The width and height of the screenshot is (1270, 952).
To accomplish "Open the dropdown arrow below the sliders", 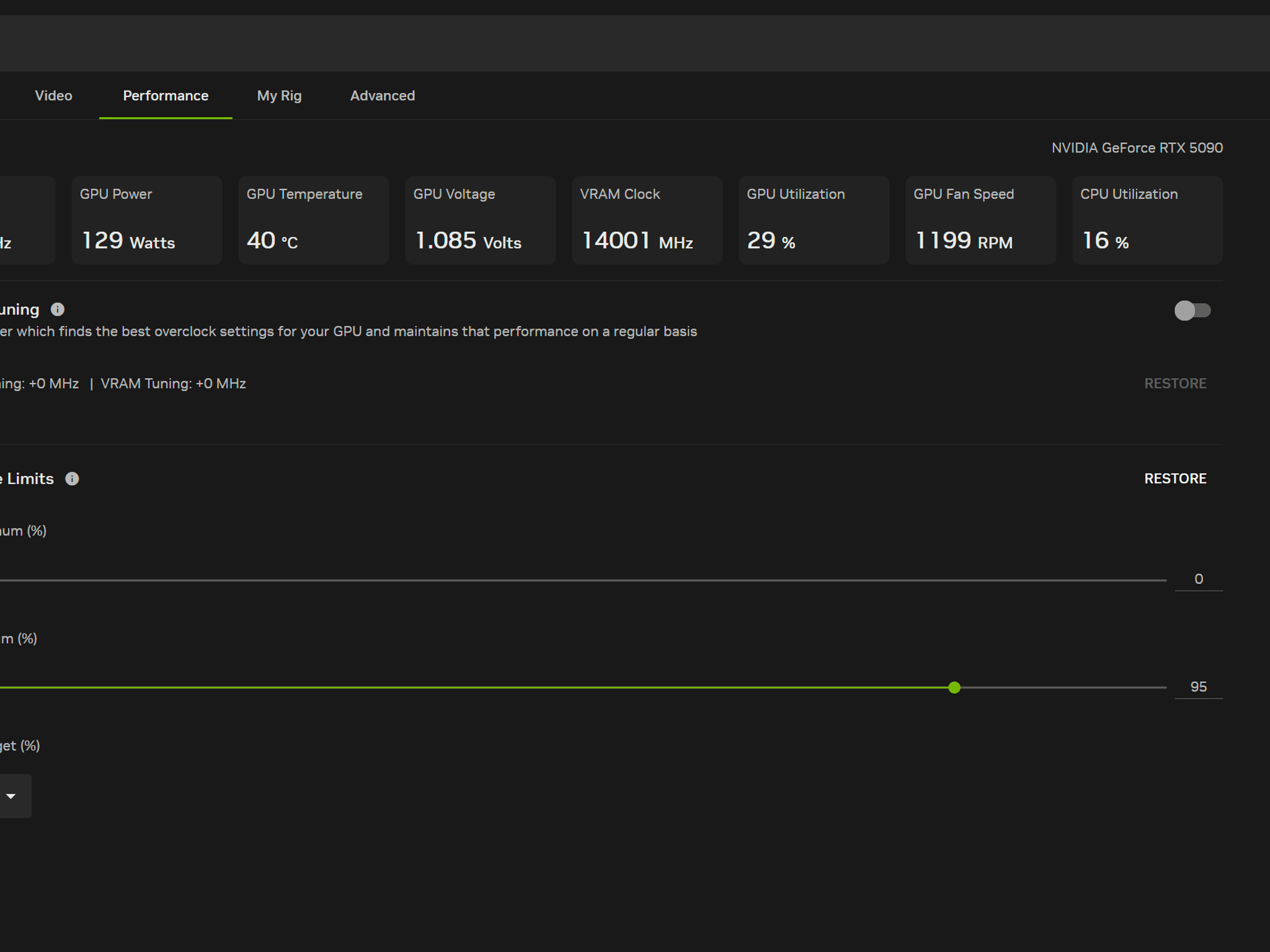I will point(11,796).
